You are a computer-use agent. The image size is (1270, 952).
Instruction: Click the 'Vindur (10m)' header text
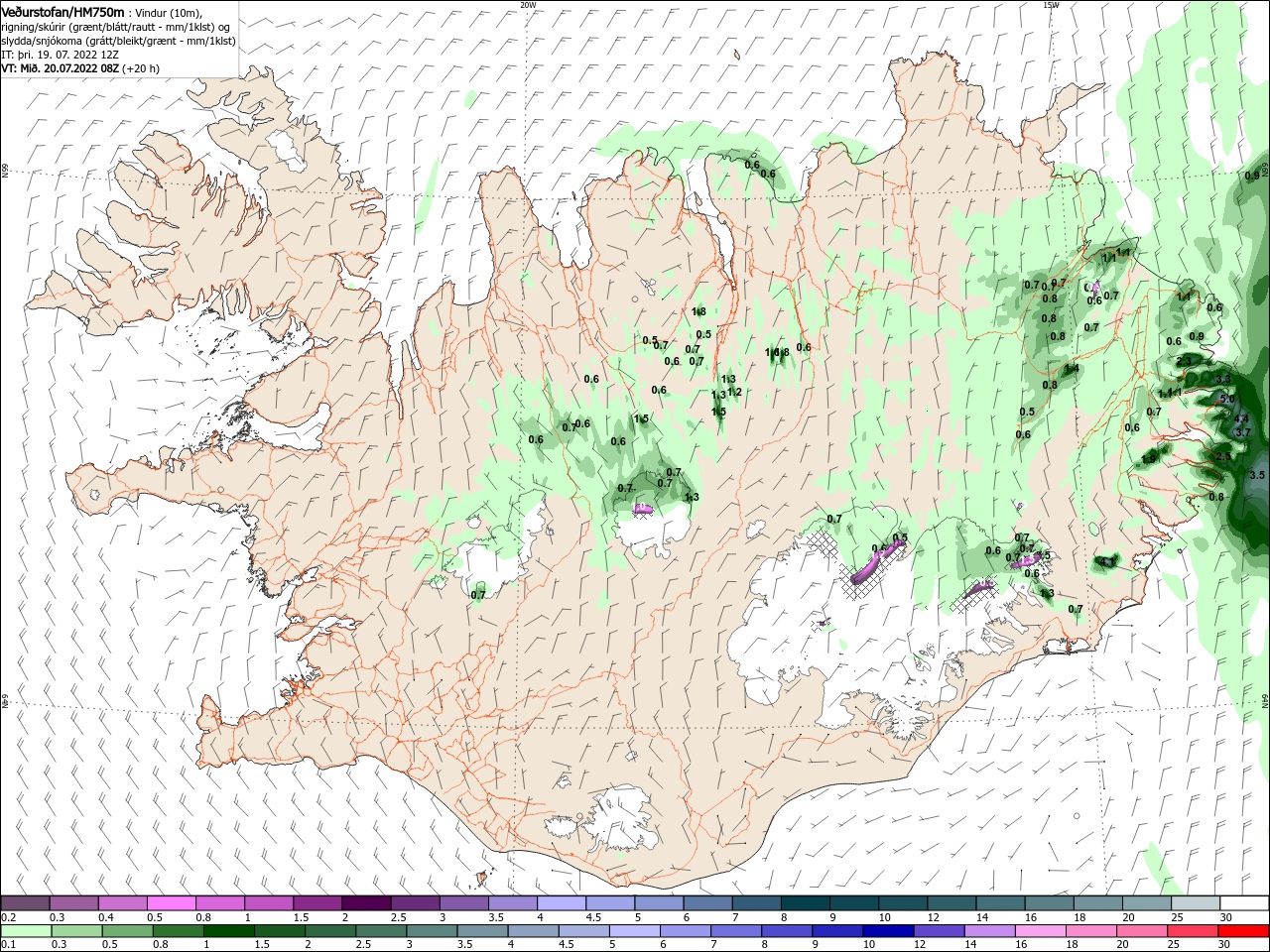[x=168, y=12]
